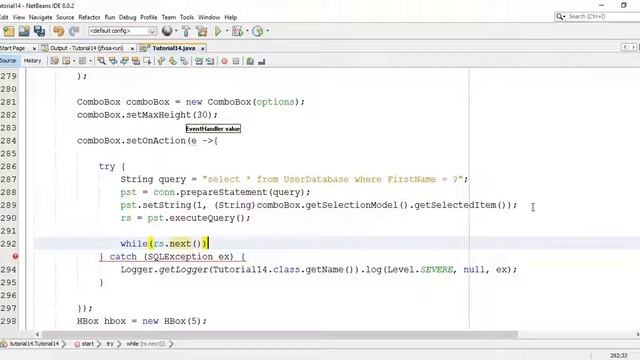Viewport: 640px width, 360px height.
Task: Click the horizontal scrollbar thumb of the editor
Action: coord(280,334)
